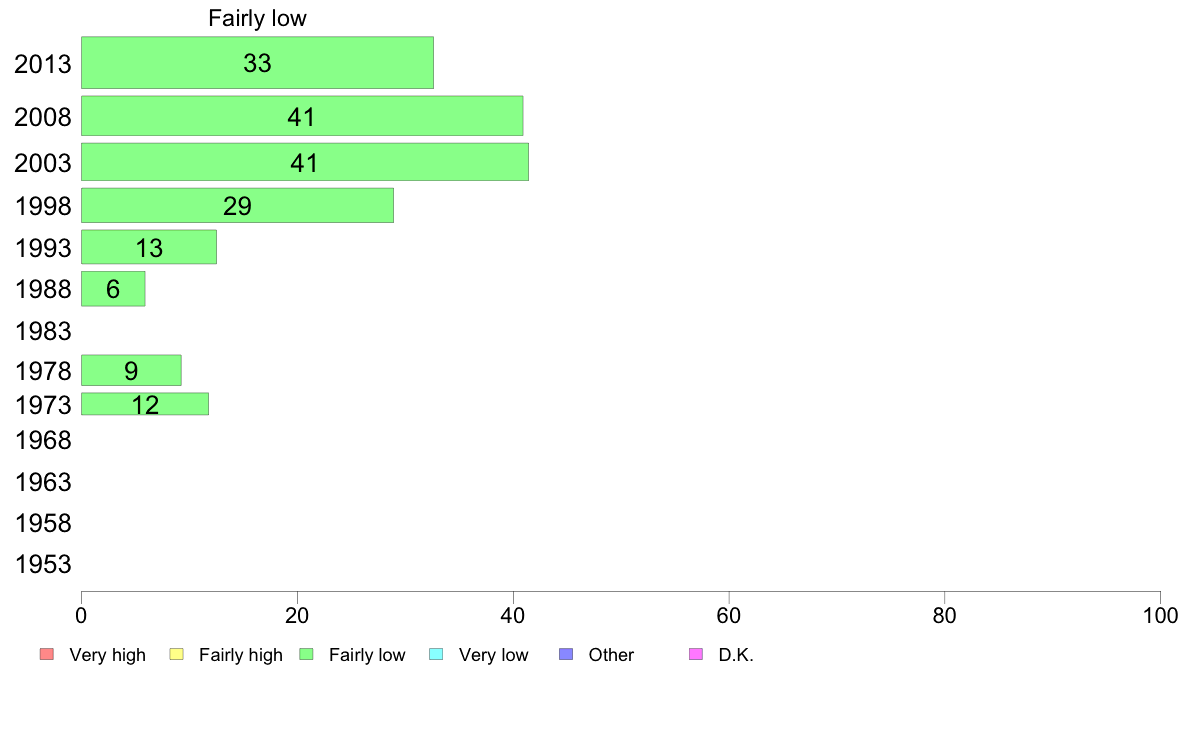The height and width of the screenshot is (736, 1188).
Task: Select the 1978 bar showing 9
Action: (131, 371)
